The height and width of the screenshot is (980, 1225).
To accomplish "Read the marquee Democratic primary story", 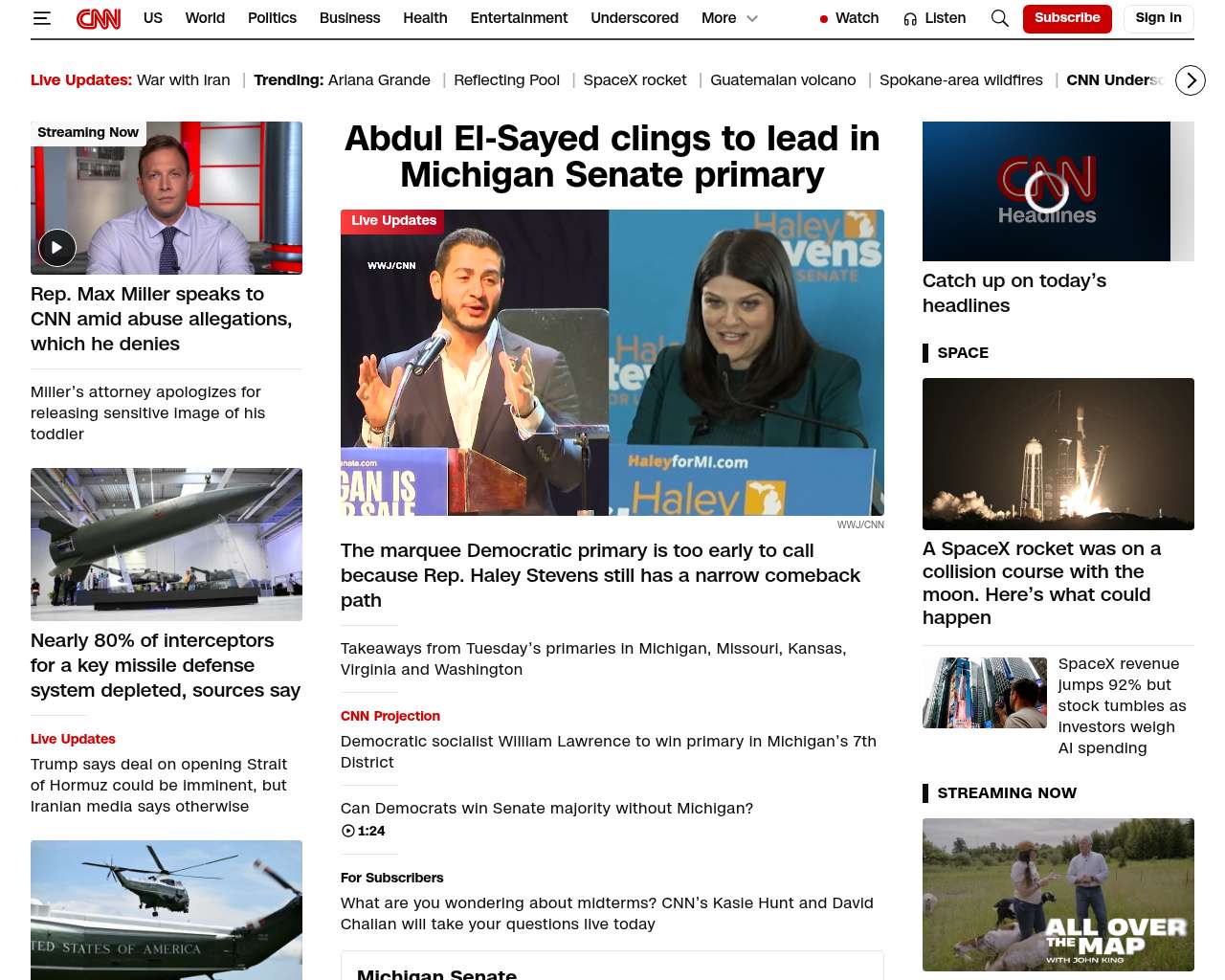I will click(601, 575).
